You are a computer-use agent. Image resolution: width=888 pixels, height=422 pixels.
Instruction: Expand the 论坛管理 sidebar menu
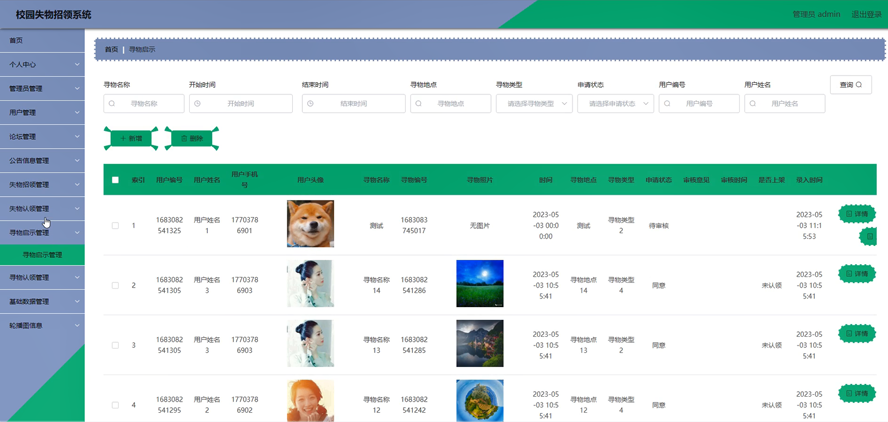pyautogui.click(x=42, y=137)
